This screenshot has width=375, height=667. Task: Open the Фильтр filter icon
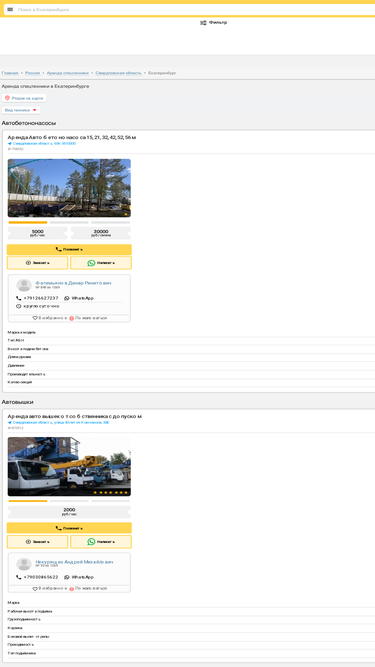pos(203,23)
